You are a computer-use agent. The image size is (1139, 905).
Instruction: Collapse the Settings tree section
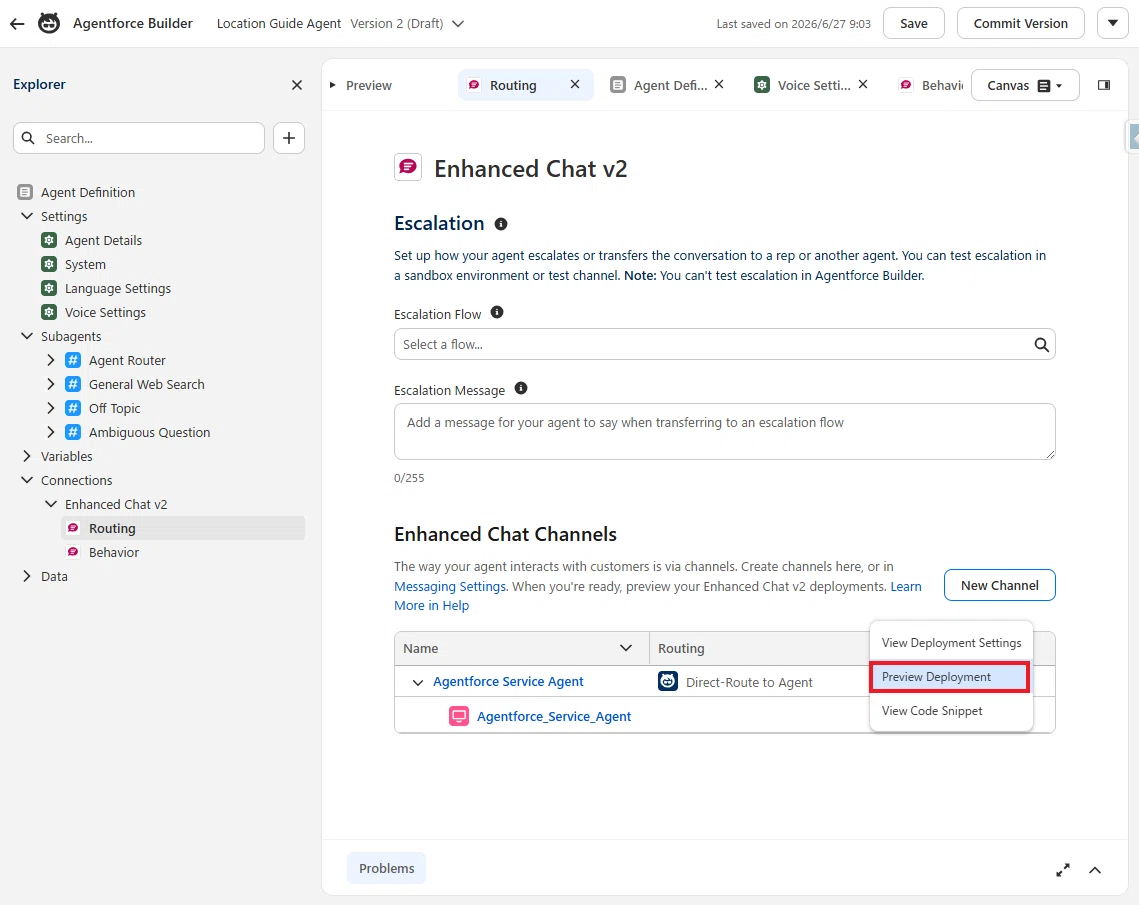pos(27,216)
